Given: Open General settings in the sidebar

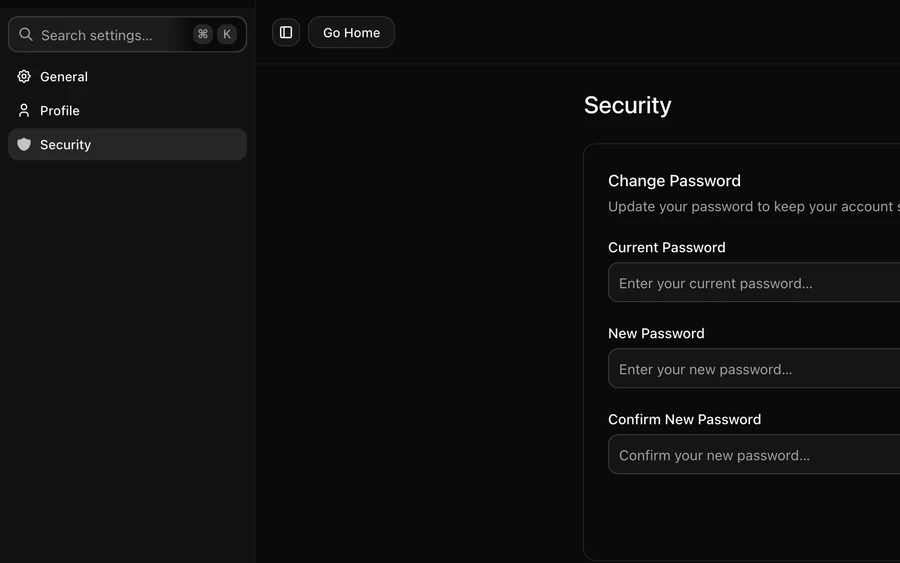Looking at the screenshot, I should coord(127,76).
